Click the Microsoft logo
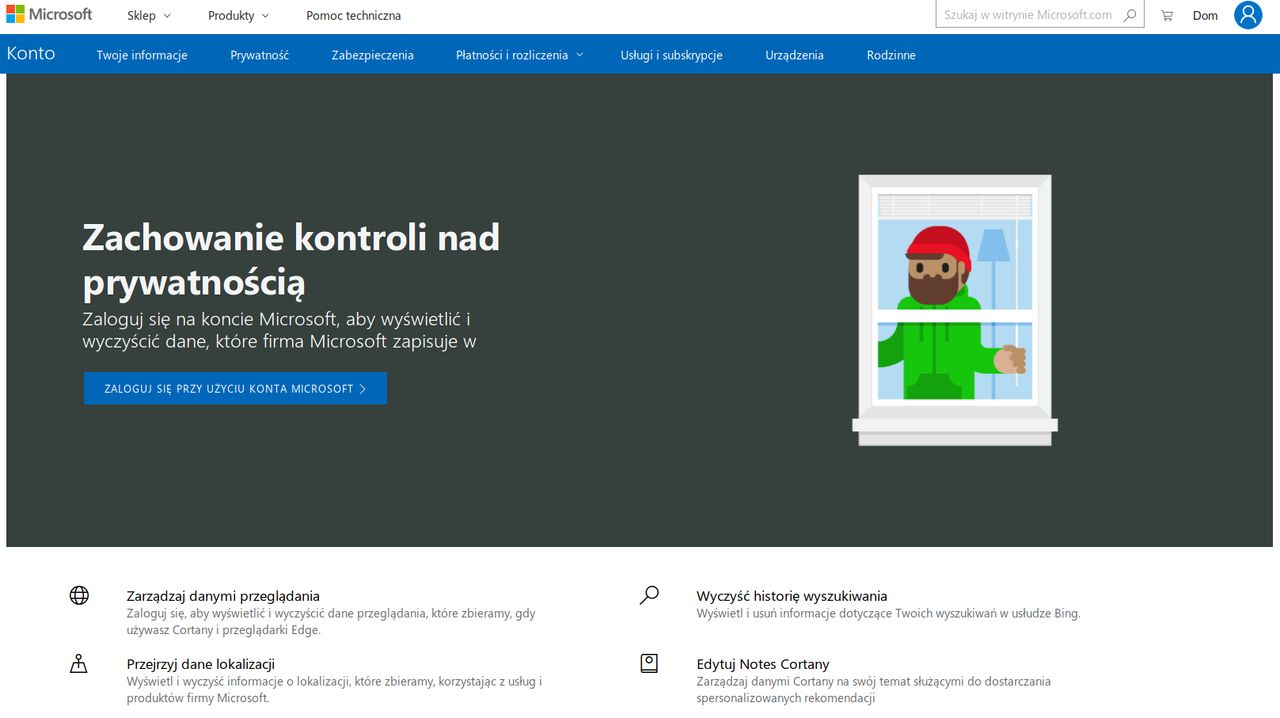Viewport: 1280px width, 718px height. (x=49, y=15)
